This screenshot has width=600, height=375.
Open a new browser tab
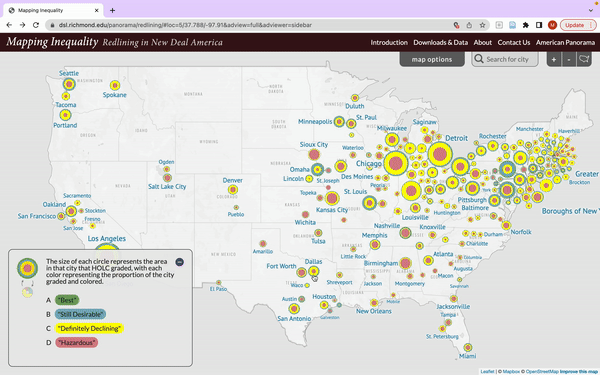click(x=112, y=10)
